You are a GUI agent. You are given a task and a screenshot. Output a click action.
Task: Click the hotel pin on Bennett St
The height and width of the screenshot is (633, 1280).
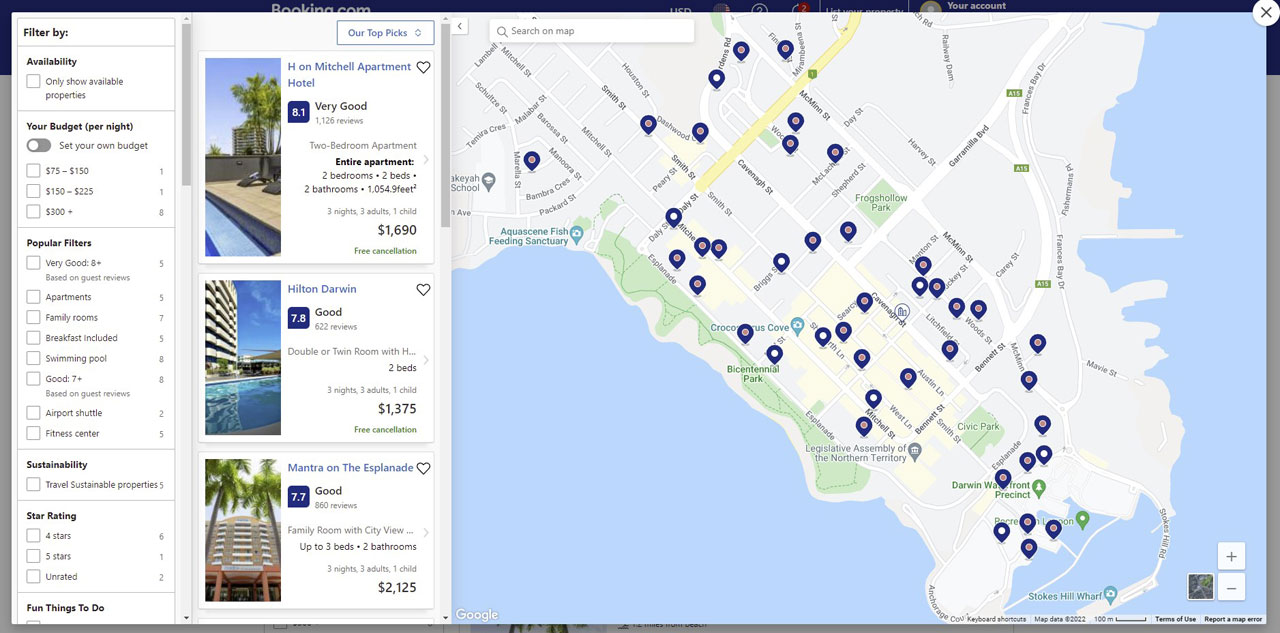tap(949, 350)
